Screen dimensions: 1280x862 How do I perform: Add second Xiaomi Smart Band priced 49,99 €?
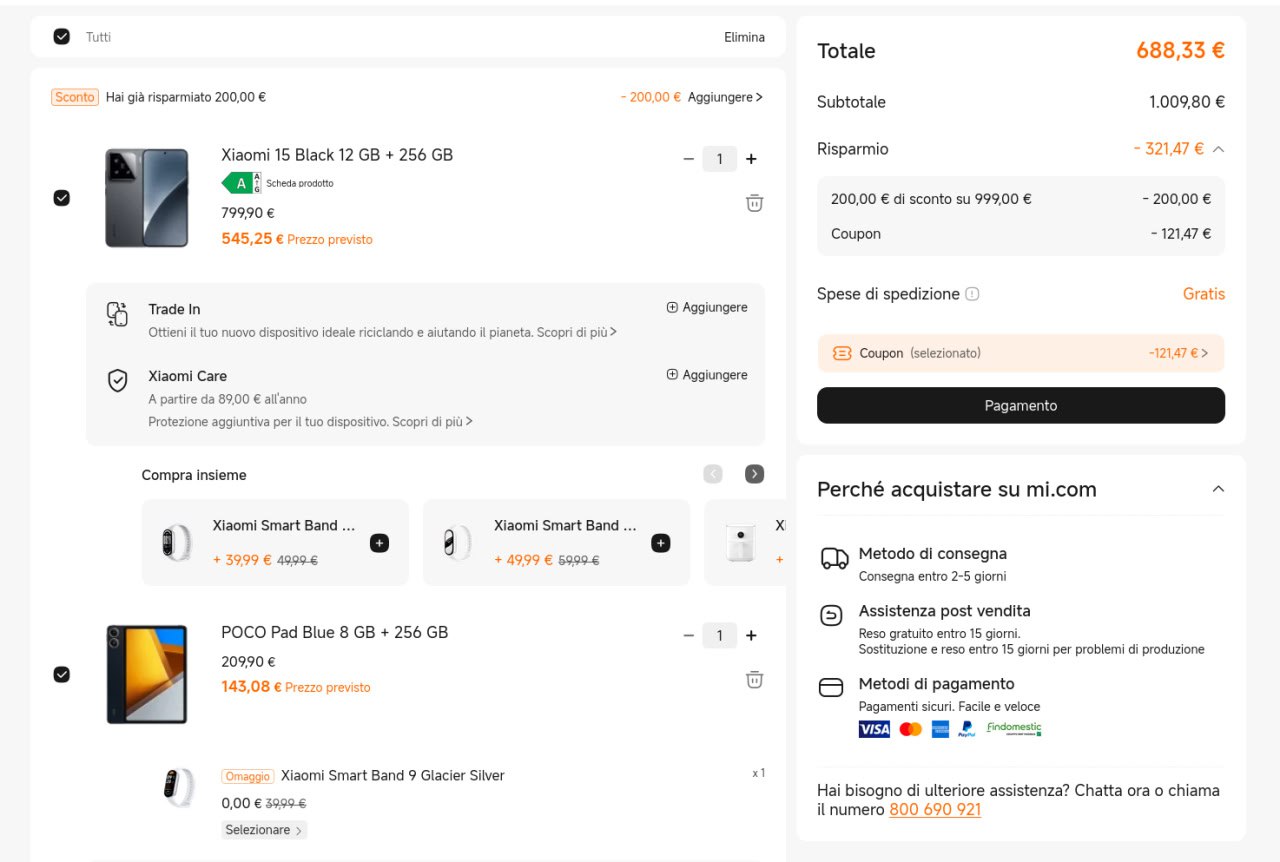click(660, 543)
